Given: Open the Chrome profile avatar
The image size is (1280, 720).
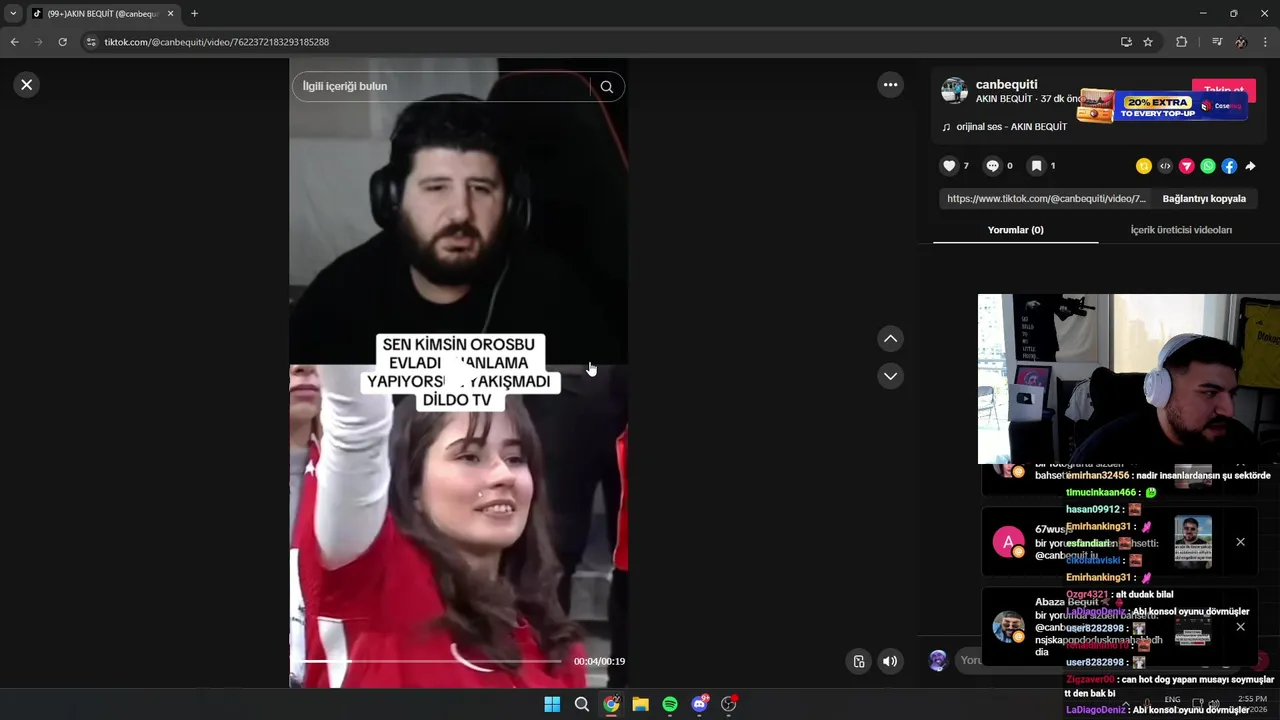Looking at the screenshot, I should pos(1241,42).
